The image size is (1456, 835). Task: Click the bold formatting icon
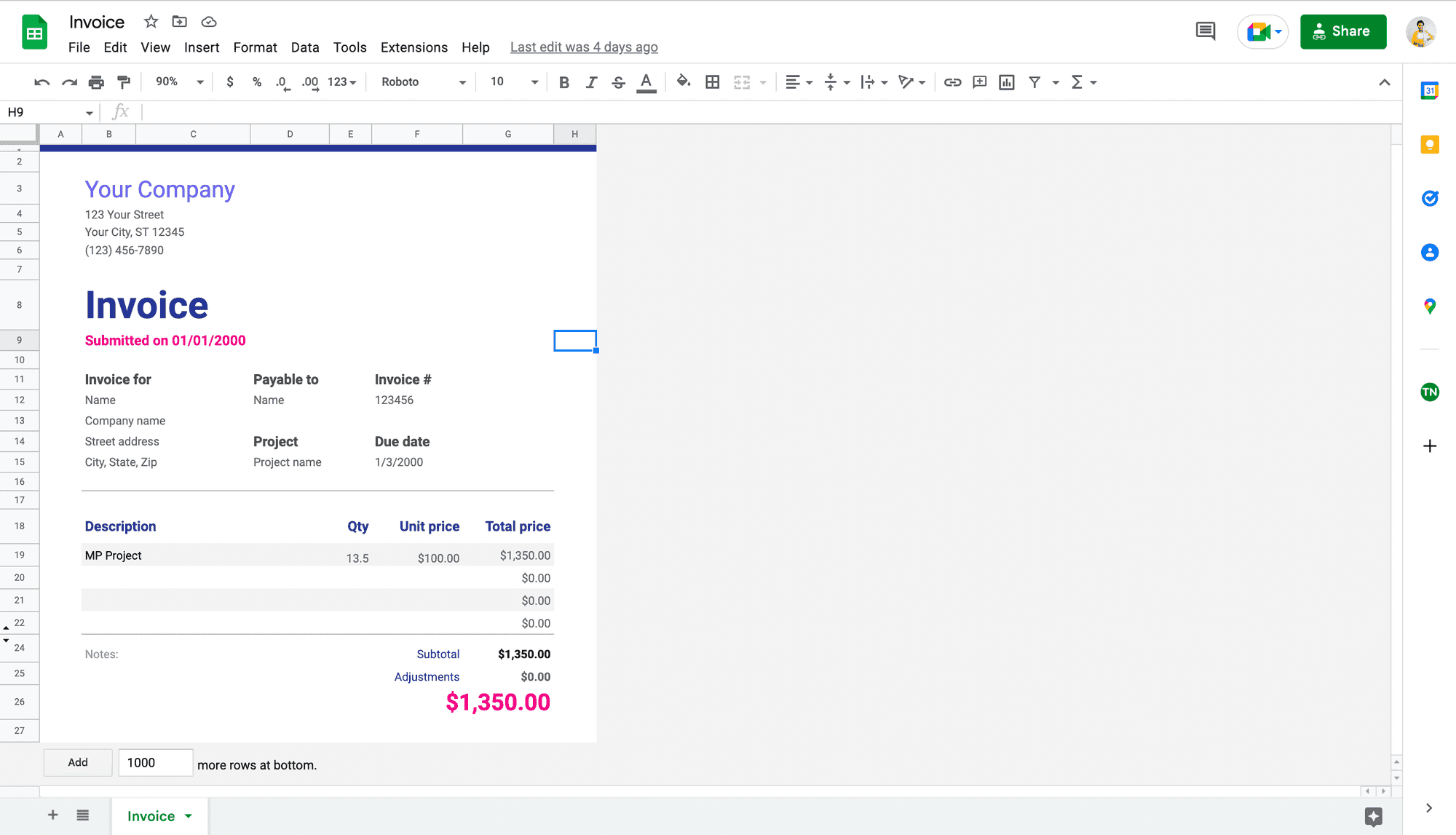tap(563, 81)
